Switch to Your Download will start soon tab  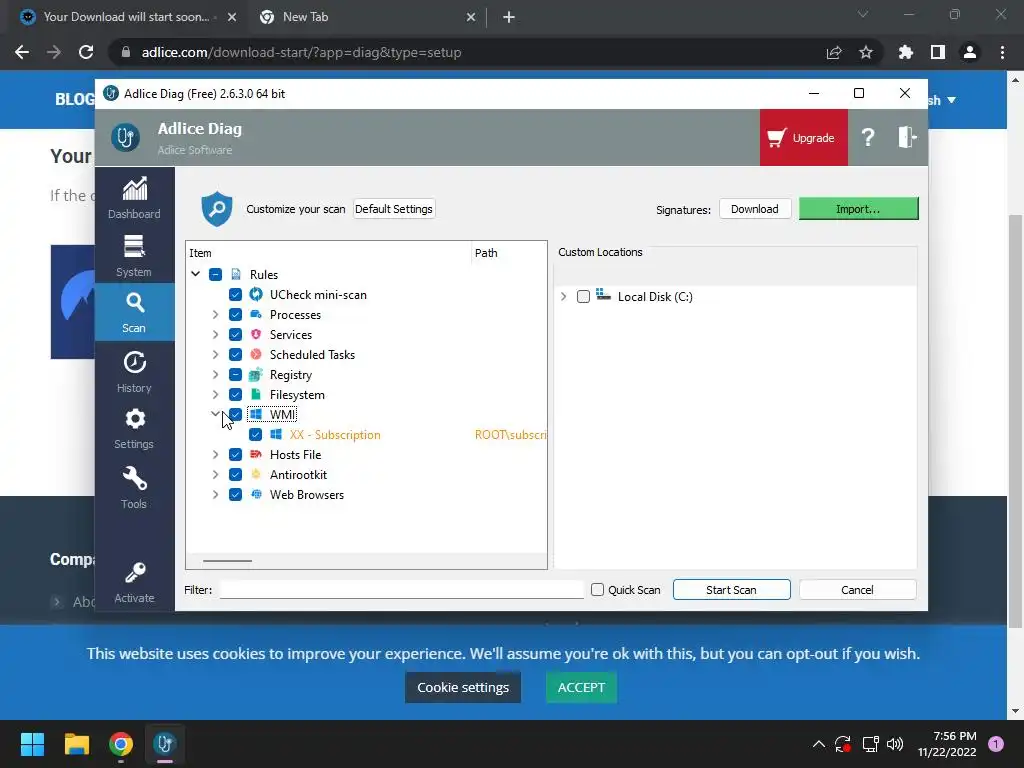click(x=127, y=17)
